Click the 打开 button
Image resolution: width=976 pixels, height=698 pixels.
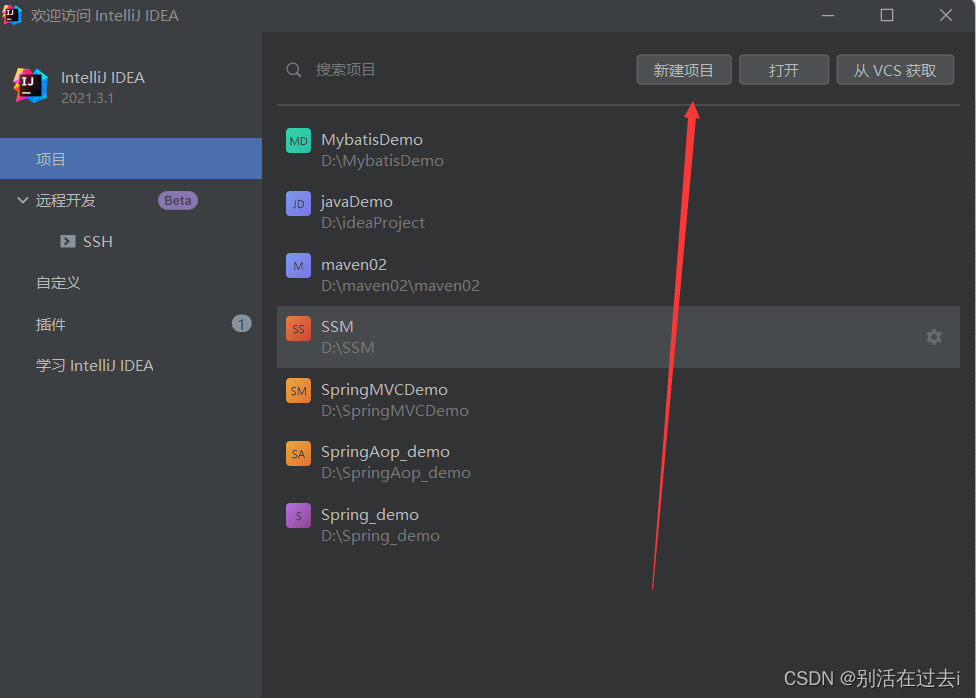784,70
